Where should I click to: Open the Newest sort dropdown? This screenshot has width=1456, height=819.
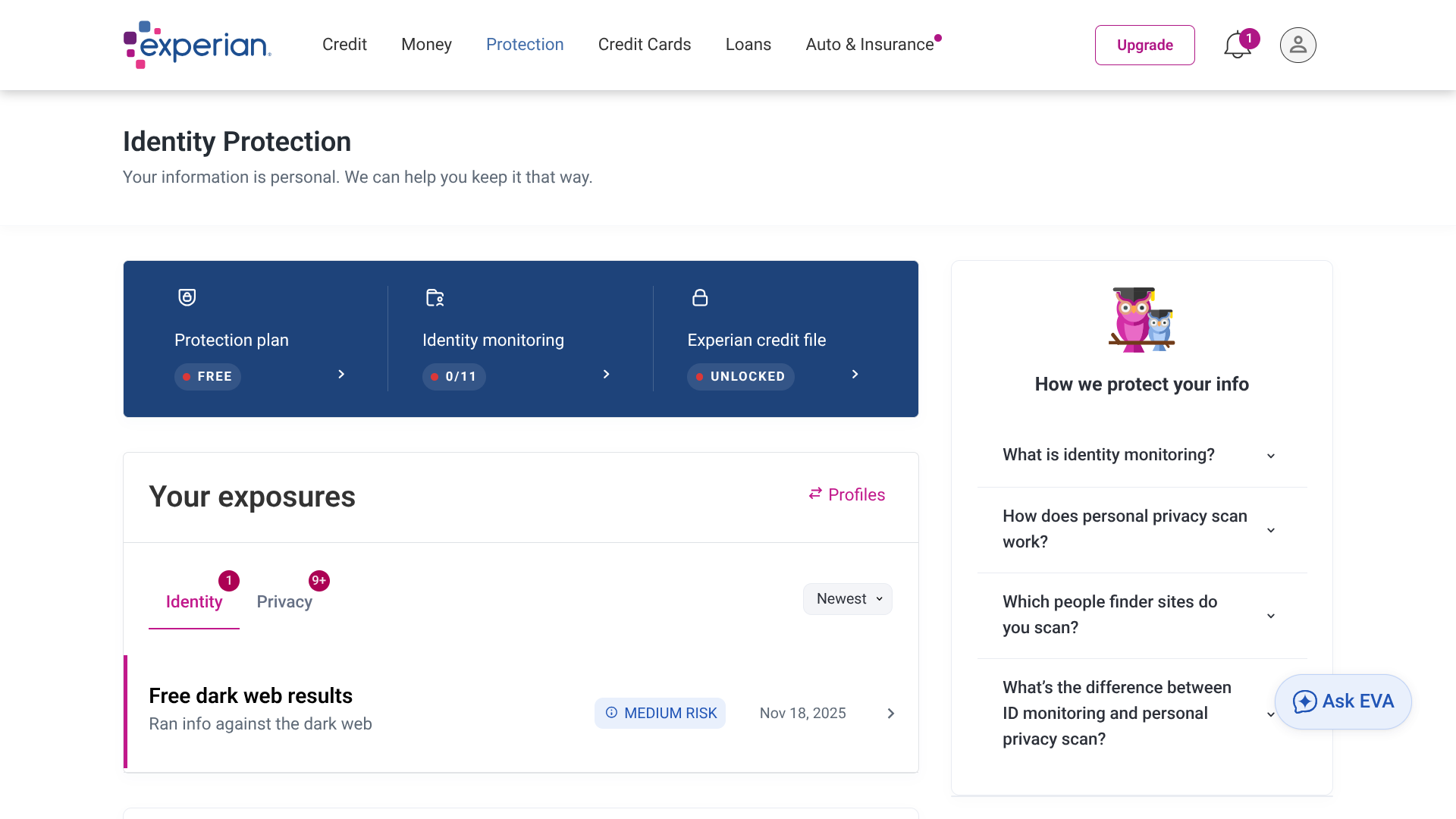tap(848, 599)
